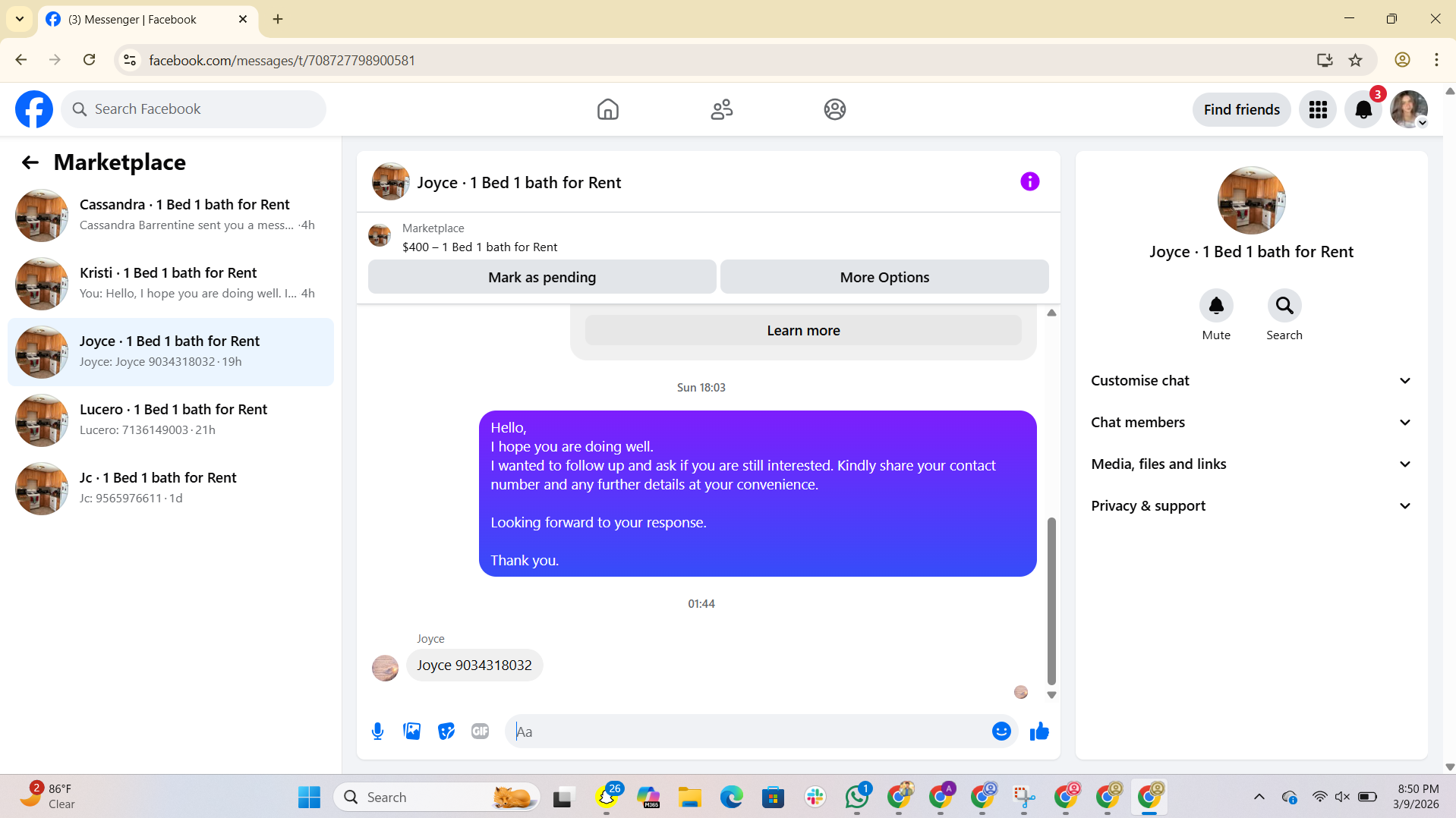
Task: Click the chat scrollbar thumb
Action: click(1051, 601)
